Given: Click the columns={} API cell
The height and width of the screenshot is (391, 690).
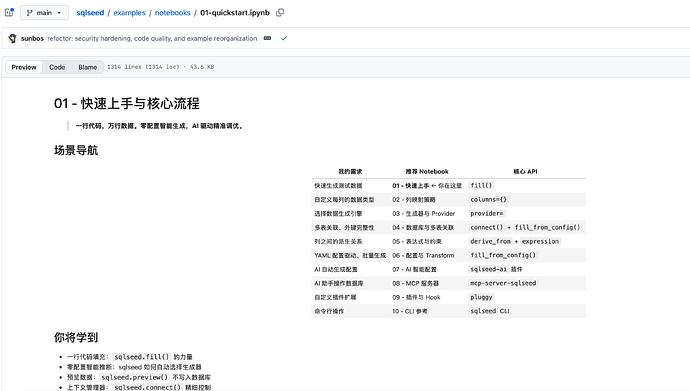Looking at the screenshot, I should 488,199.
